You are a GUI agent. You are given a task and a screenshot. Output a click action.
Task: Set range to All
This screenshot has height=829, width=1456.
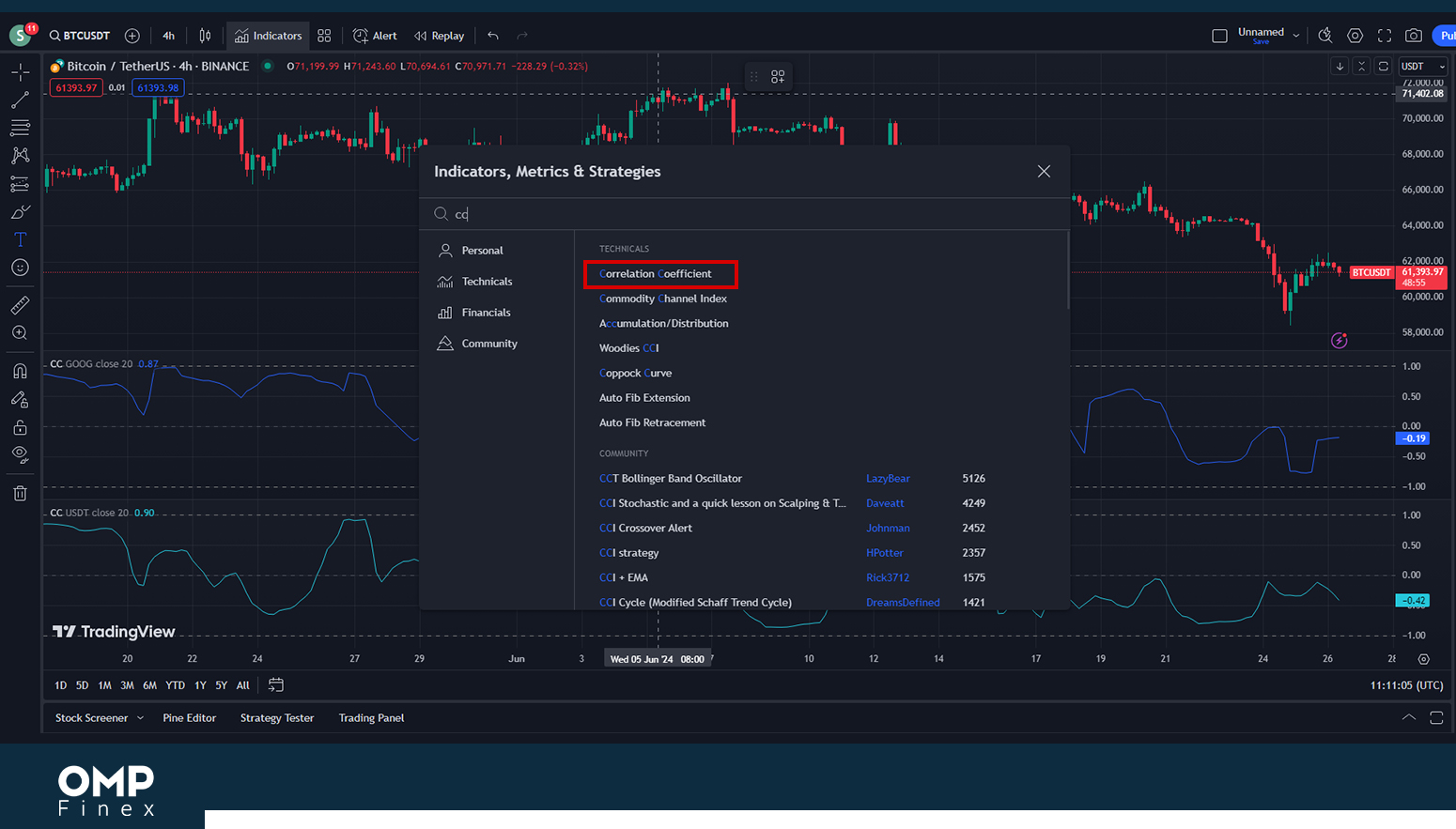(242, 685)
